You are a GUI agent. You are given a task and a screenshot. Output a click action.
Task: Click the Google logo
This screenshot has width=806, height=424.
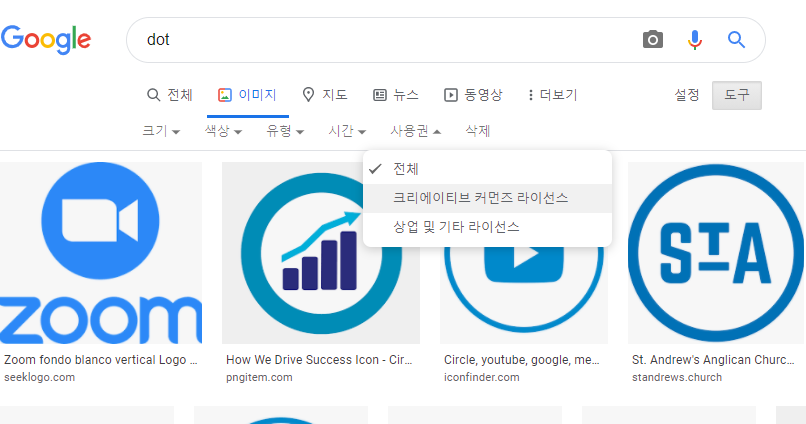pos(46,40)
